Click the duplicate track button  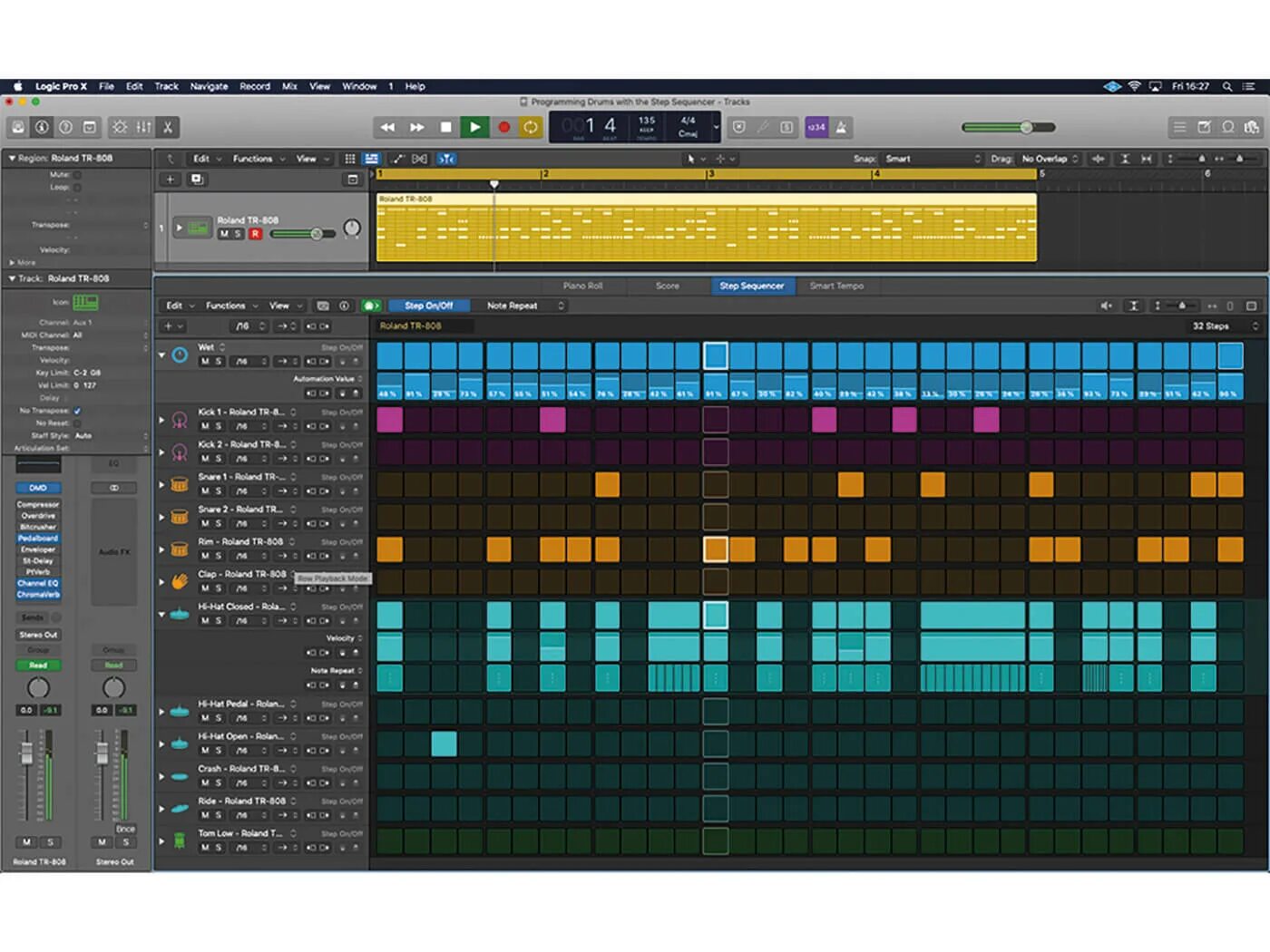pyautogui.click(x=196, y=180)
